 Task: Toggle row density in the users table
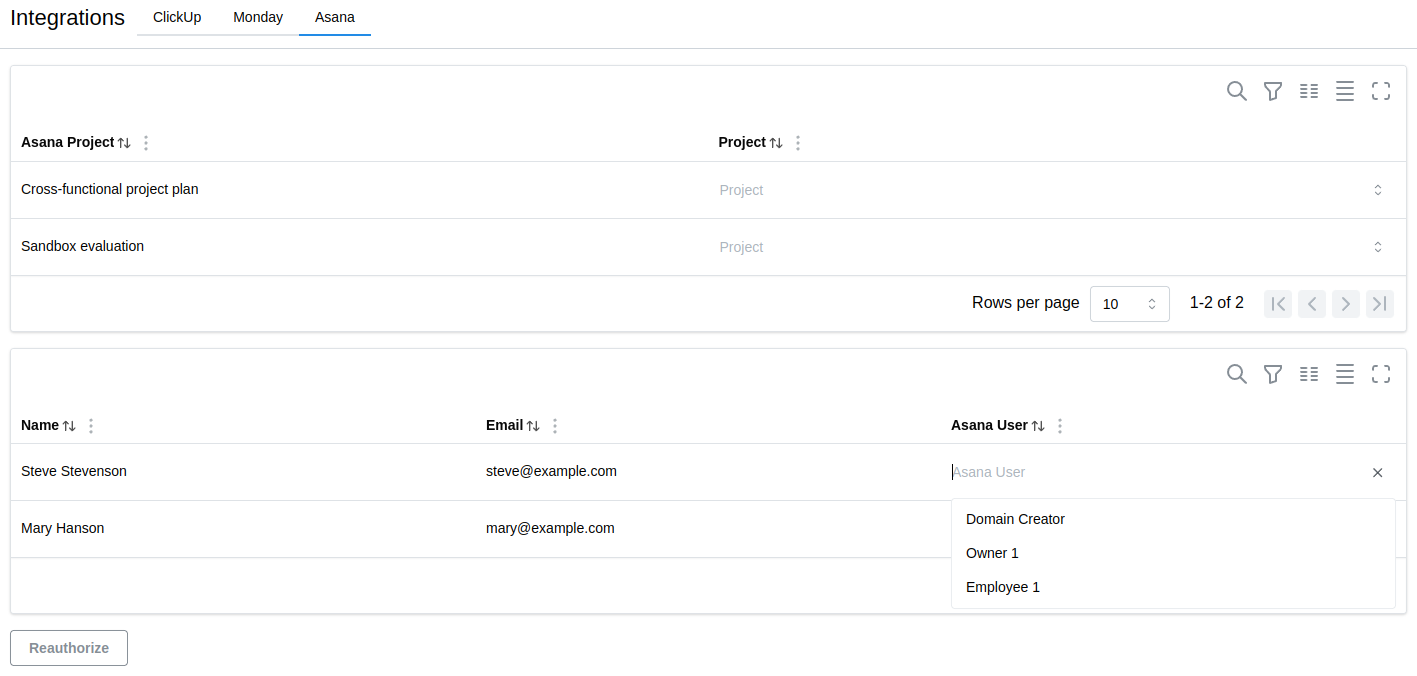click(x=1345, y=374)
